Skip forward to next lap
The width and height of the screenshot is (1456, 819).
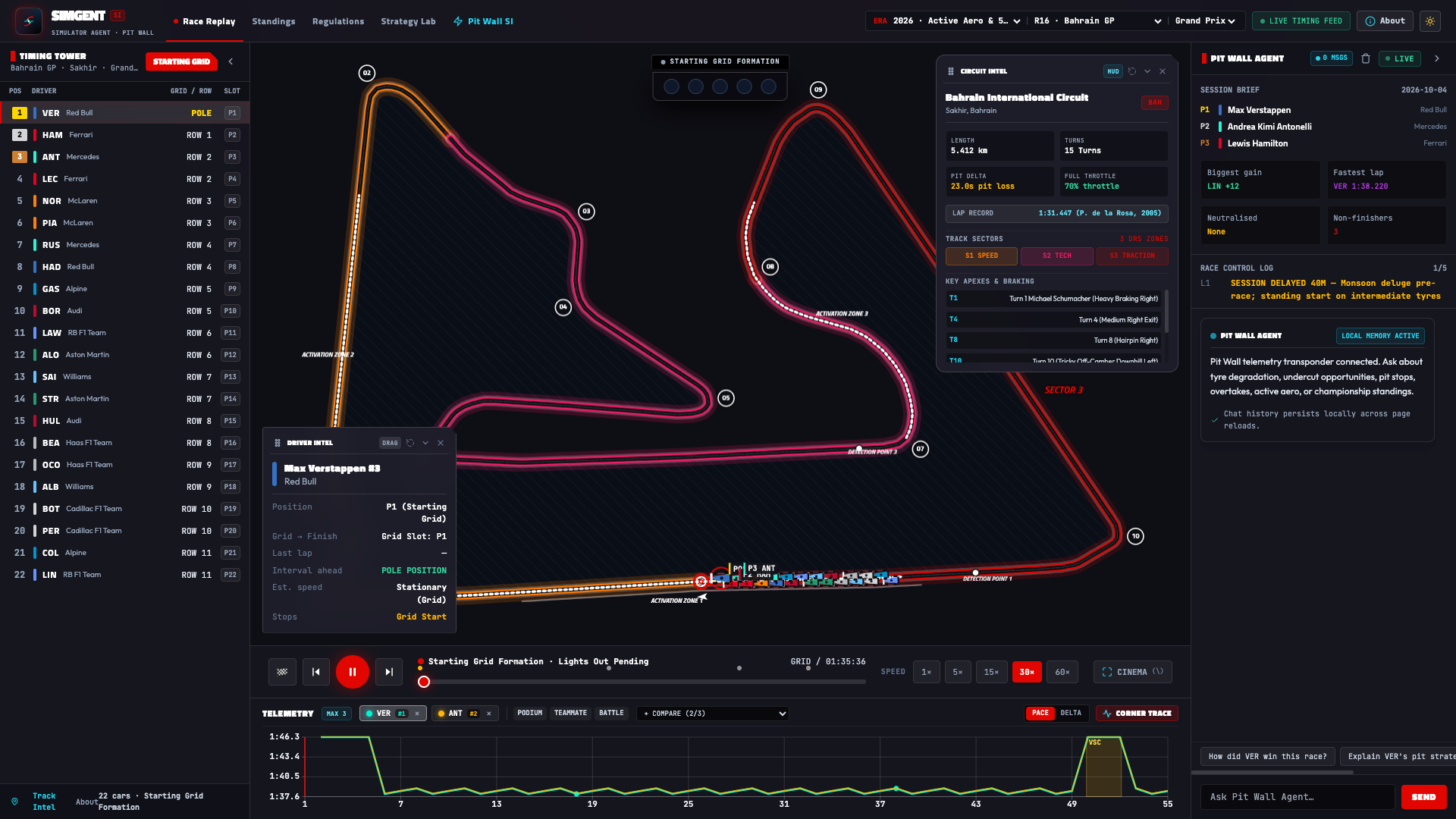pos(389,672)
